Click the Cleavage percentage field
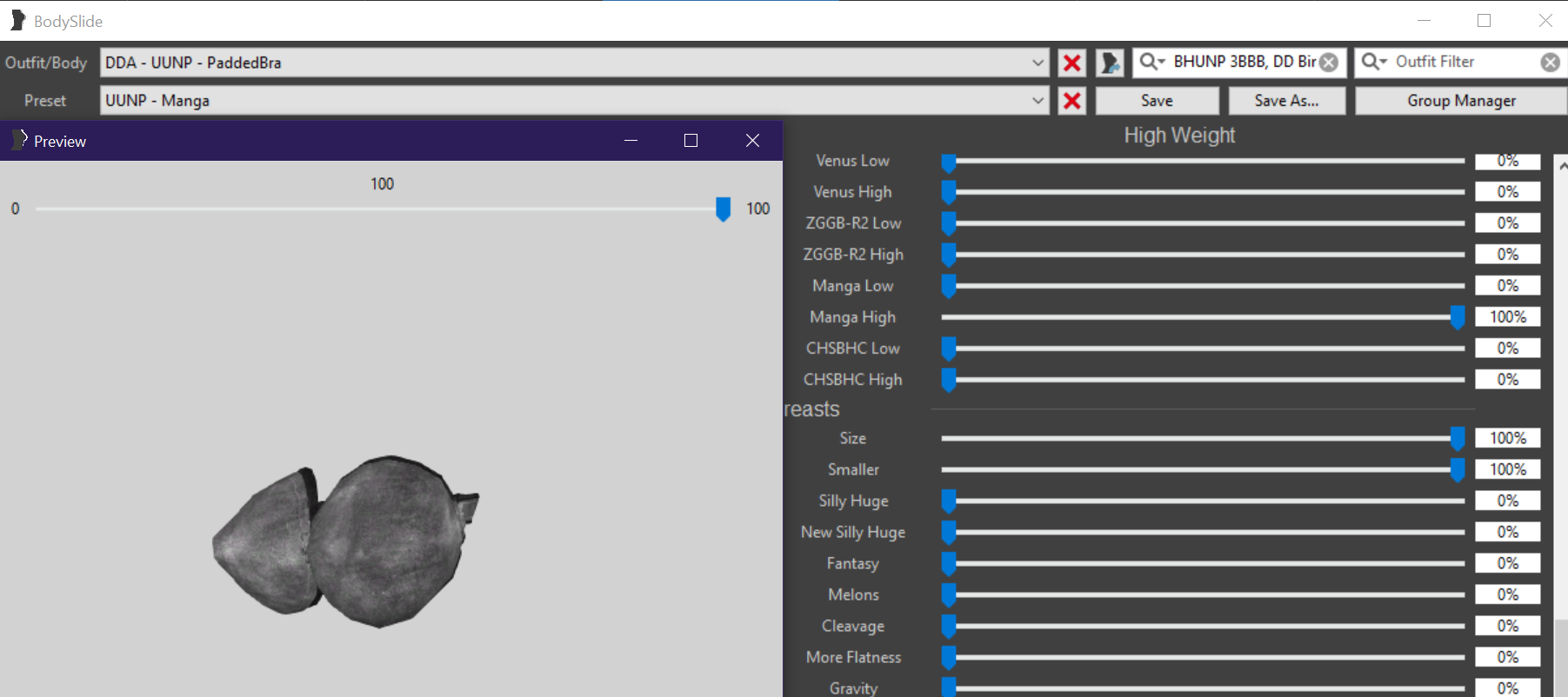The width and height of the screenshot is (1568, 697). pyautogui.click(x=1508, y=626)
